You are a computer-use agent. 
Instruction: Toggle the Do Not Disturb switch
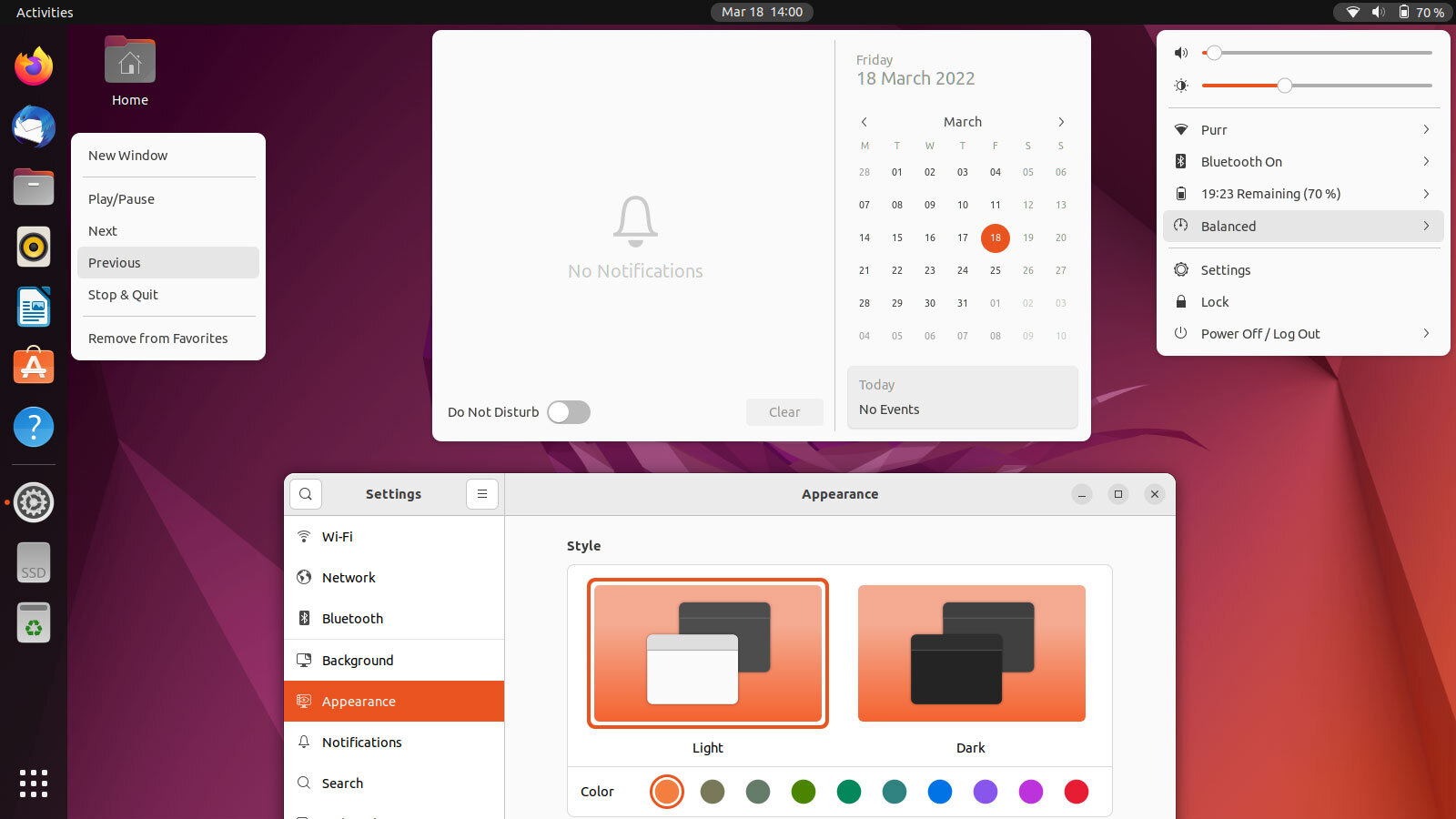pos(569,412)
